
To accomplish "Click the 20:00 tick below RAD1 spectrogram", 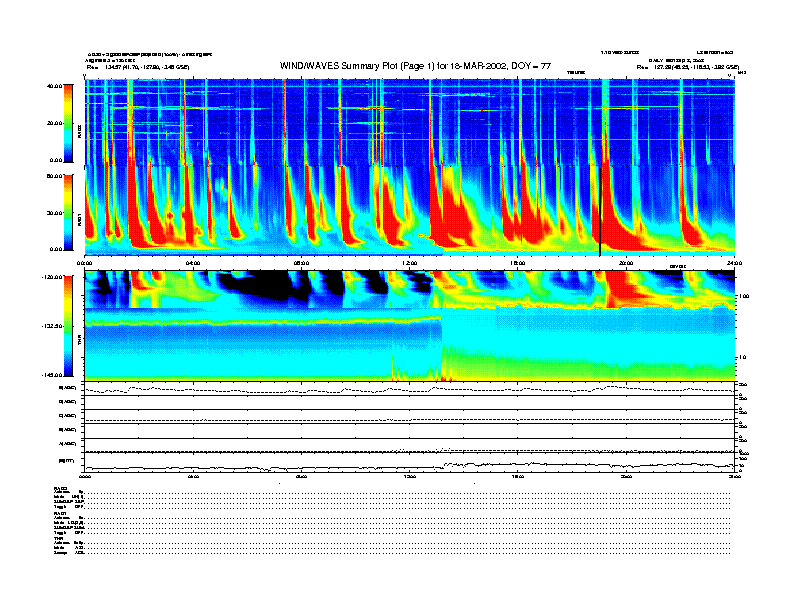I will (626, 263).
